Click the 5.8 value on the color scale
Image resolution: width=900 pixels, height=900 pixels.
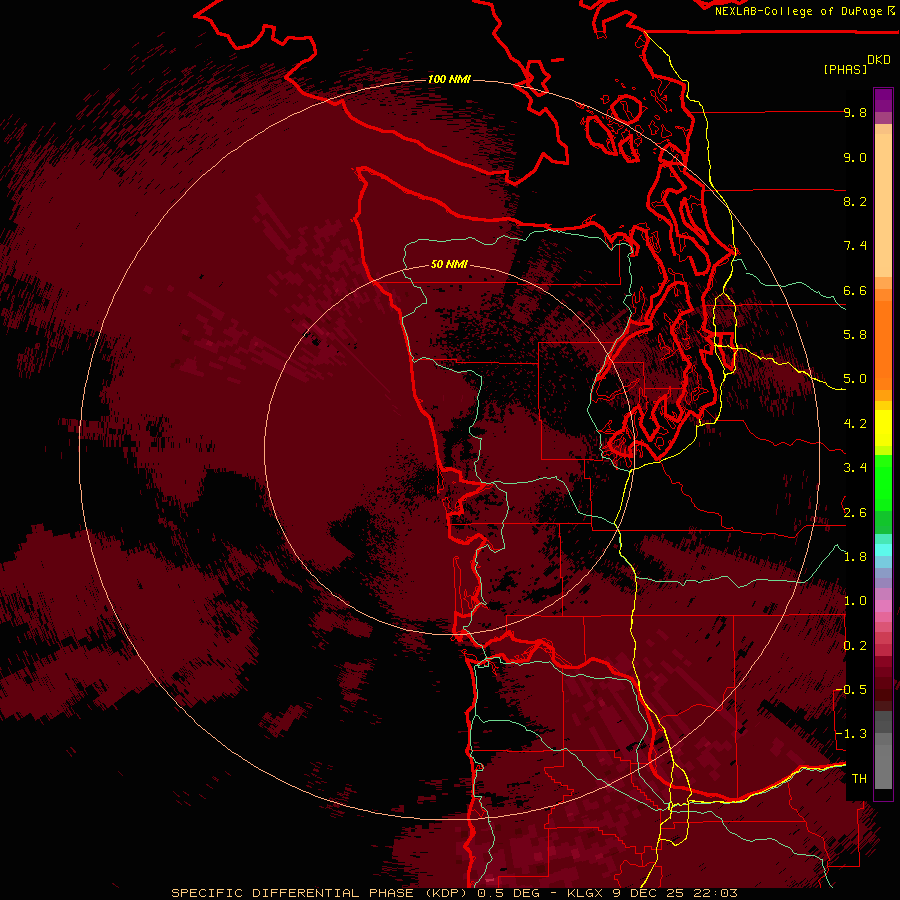point(855,335)
